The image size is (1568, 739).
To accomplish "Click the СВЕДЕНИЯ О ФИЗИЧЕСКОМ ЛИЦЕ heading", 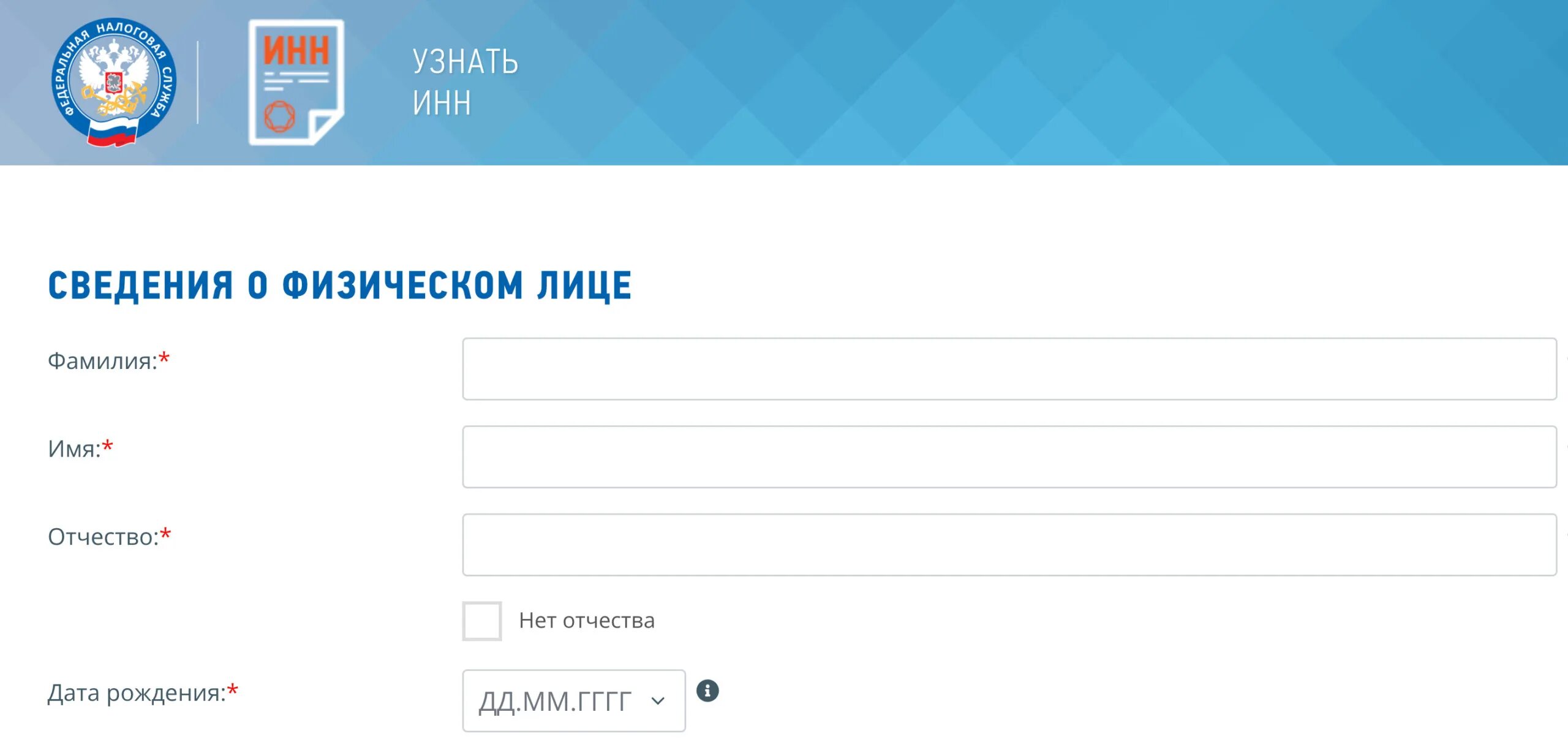I will (x=340, y=286).
